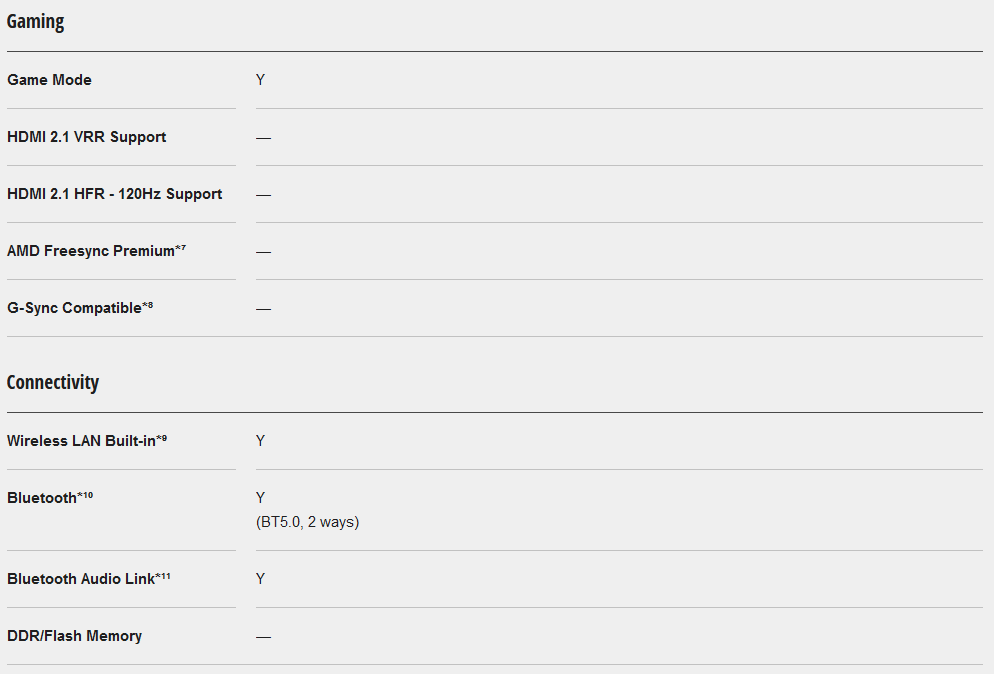Click the AMD Freesync Premium label
The image size is (994, 674).
(90, 251)
